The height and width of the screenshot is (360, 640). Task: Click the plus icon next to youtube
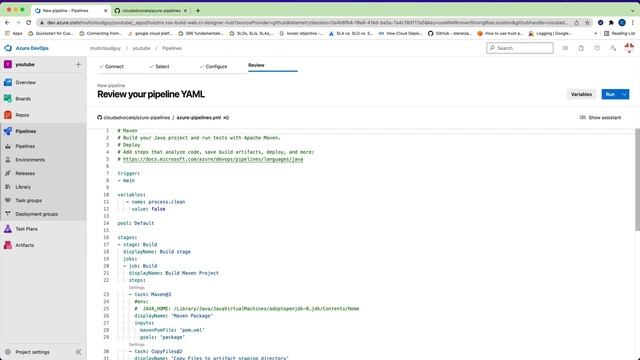pos(78,64)
